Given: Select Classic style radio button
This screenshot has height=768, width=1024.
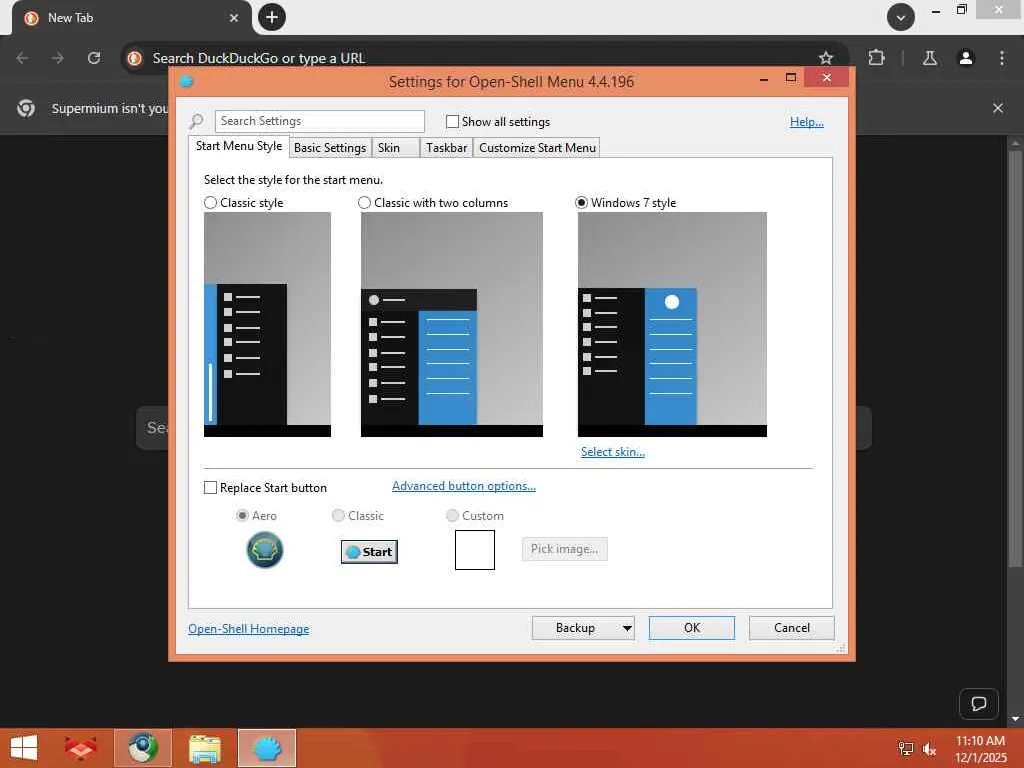Looking at the screenshot, I should (210, 203).
